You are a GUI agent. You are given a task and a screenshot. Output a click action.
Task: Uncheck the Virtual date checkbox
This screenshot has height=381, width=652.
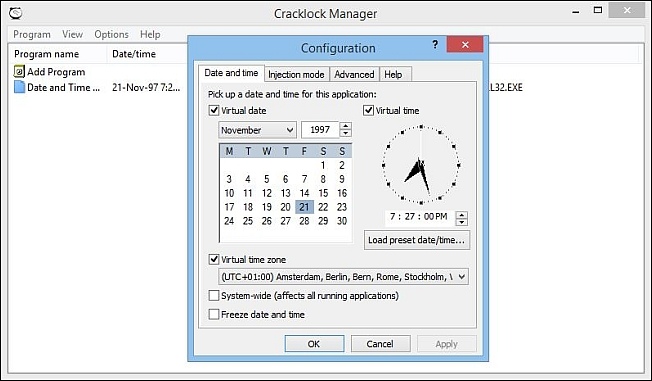(x=214, y=111)
